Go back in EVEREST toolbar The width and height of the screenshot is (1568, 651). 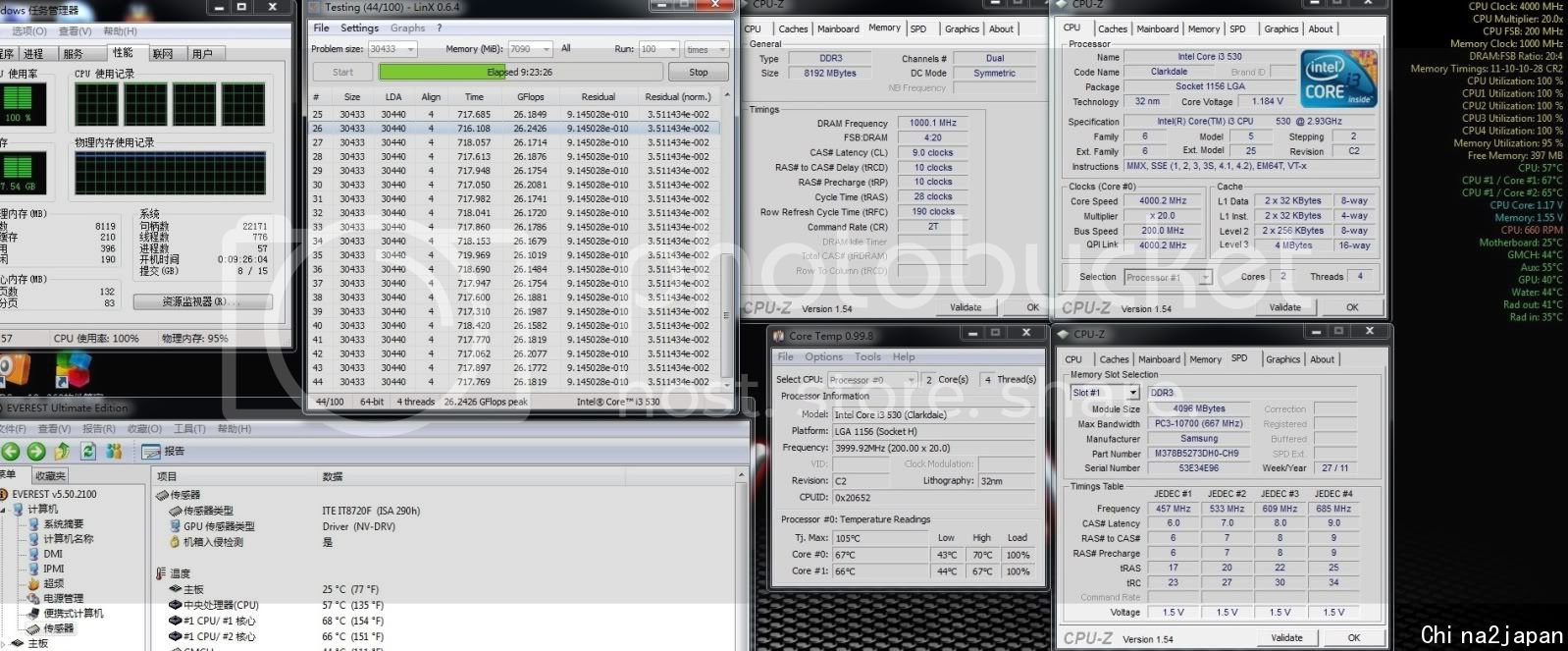11,452
